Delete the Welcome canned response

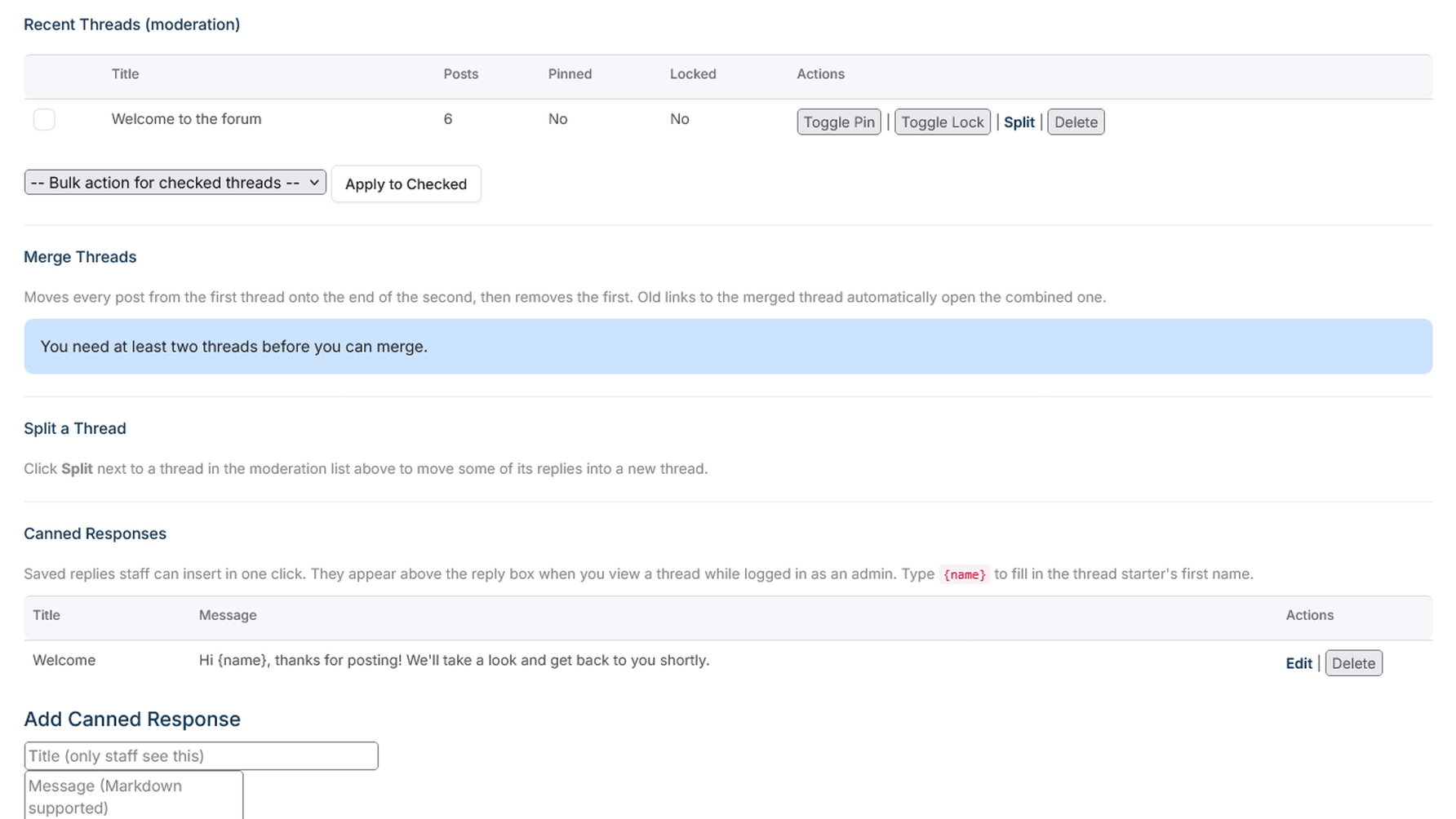(1353, 663)
